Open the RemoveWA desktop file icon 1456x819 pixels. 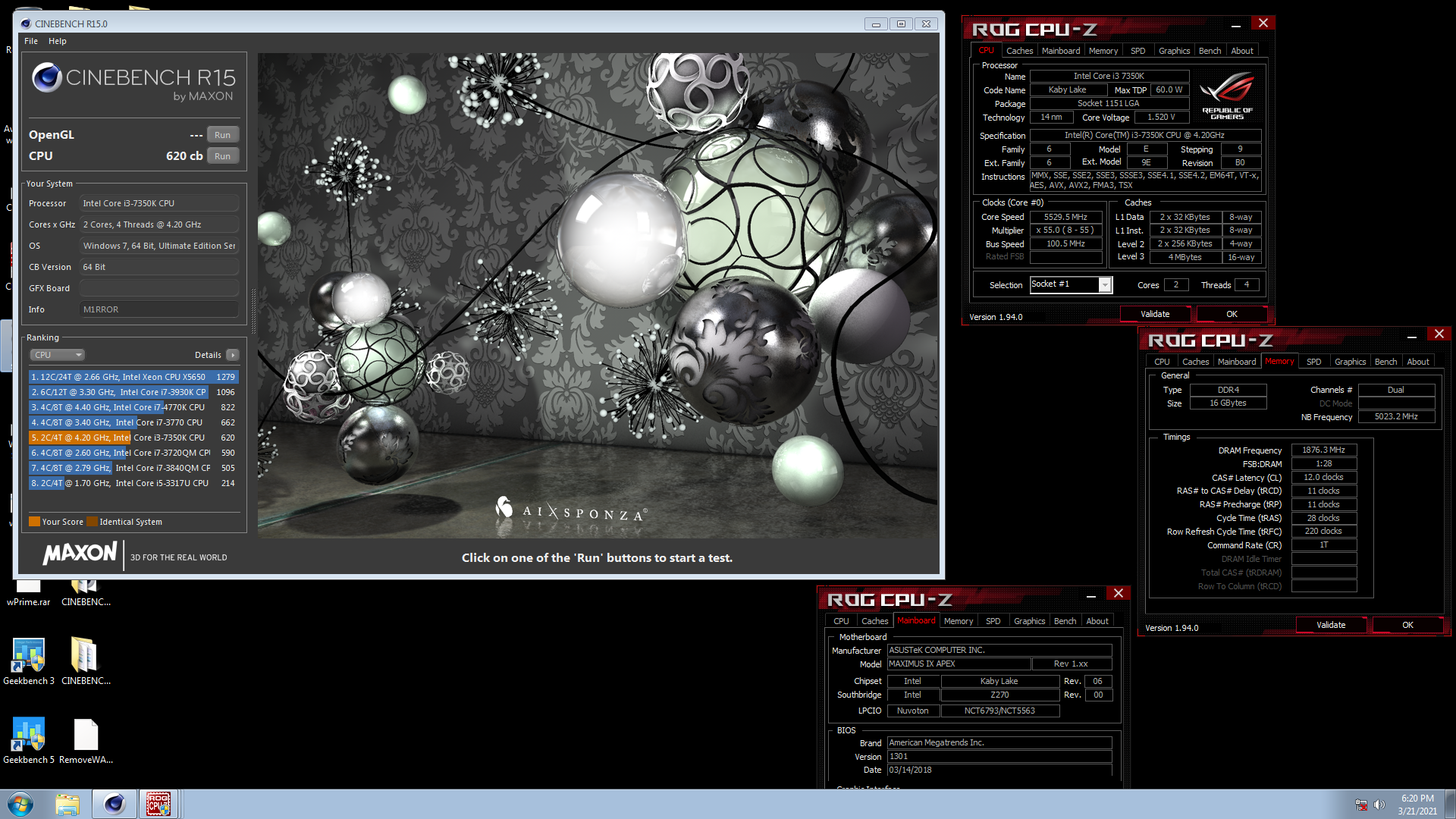(86, 740)
